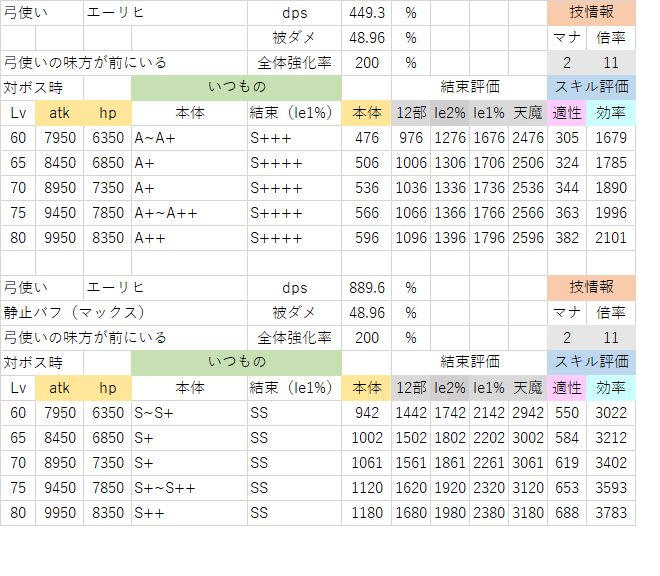Select the S+~S++ rating cell
The width and height of the screenshot is (660, 576).
tap(188, 488)
